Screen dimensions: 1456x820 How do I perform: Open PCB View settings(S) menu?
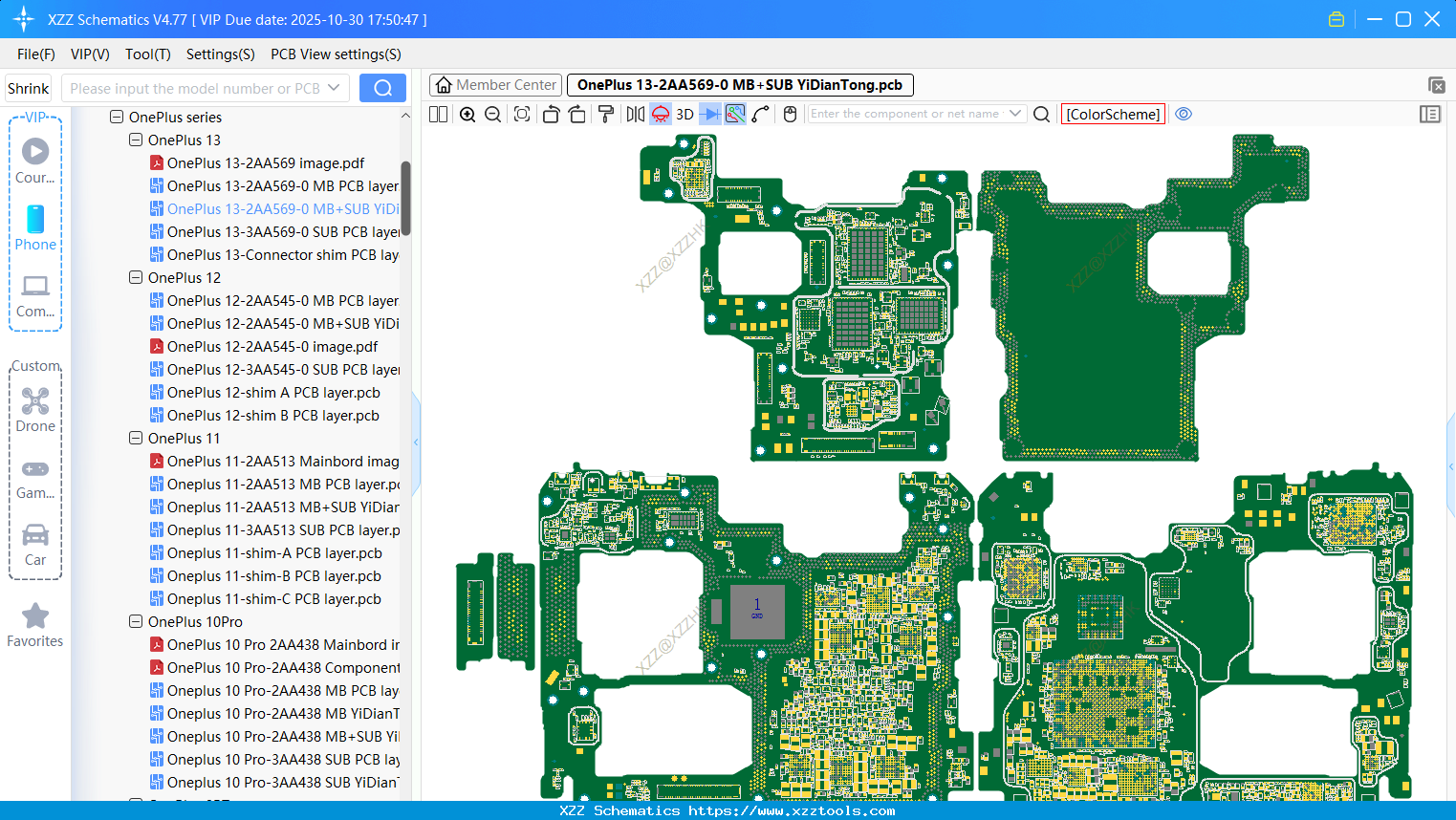click(x=336, y=54)
